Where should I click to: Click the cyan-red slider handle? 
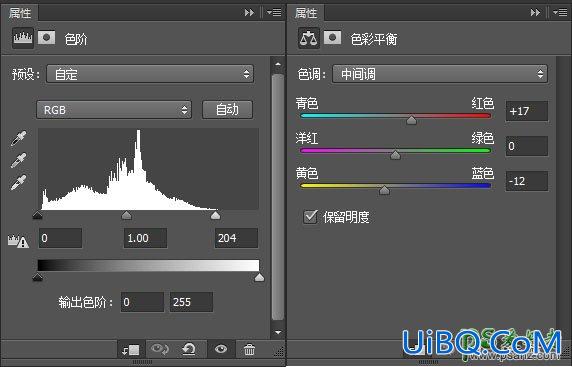[x=411, y=120]
